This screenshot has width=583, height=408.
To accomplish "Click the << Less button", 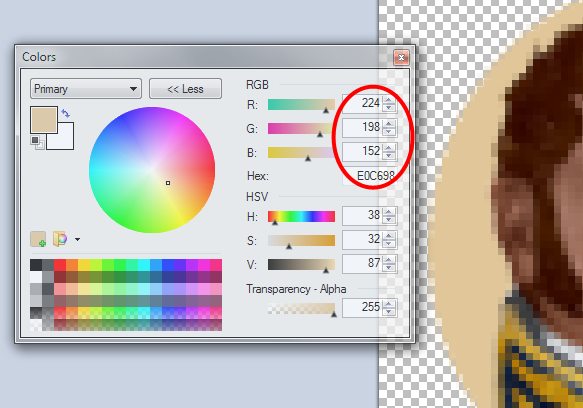I will [185, 89].
